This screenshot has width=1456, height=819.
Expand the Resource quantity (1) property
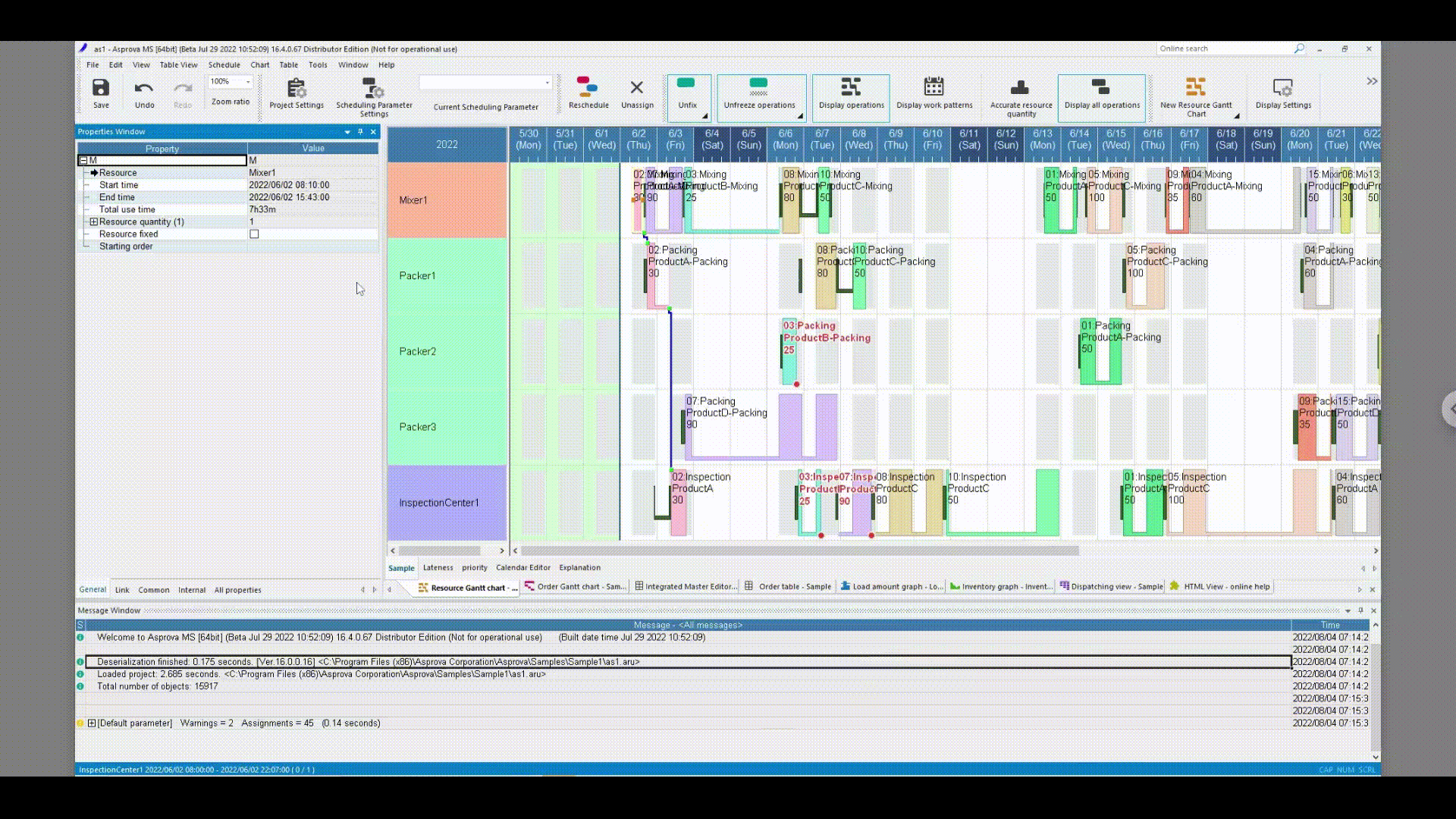point(93,222)
